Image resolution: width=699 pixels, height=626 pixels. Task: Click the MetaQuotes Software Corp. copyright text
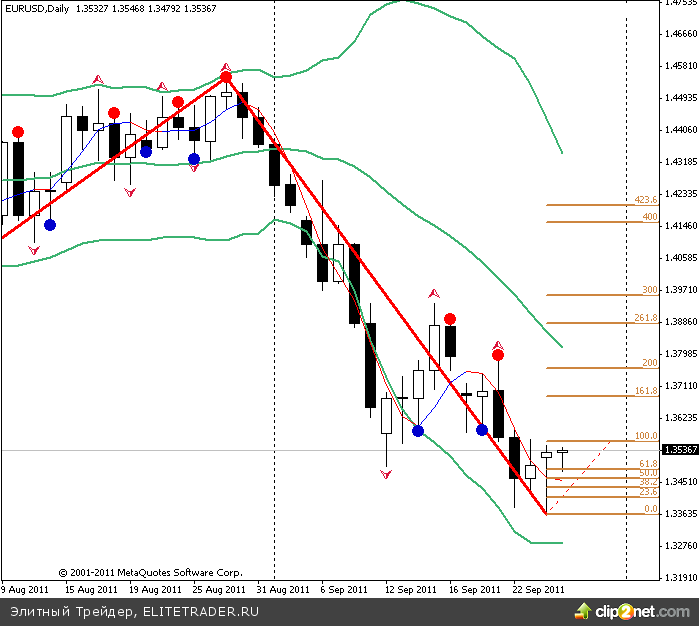pos(150,573)
